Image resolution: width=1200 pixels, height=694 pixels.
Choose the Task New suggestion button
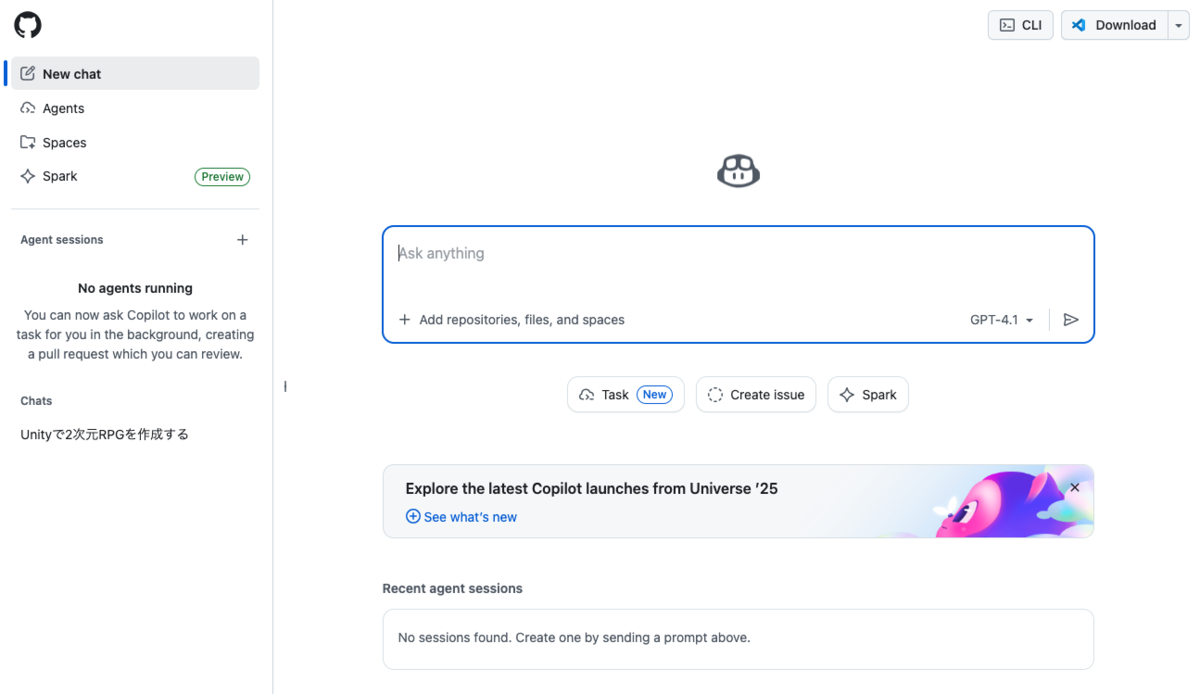pyautogui.click(x=626, y=395)
